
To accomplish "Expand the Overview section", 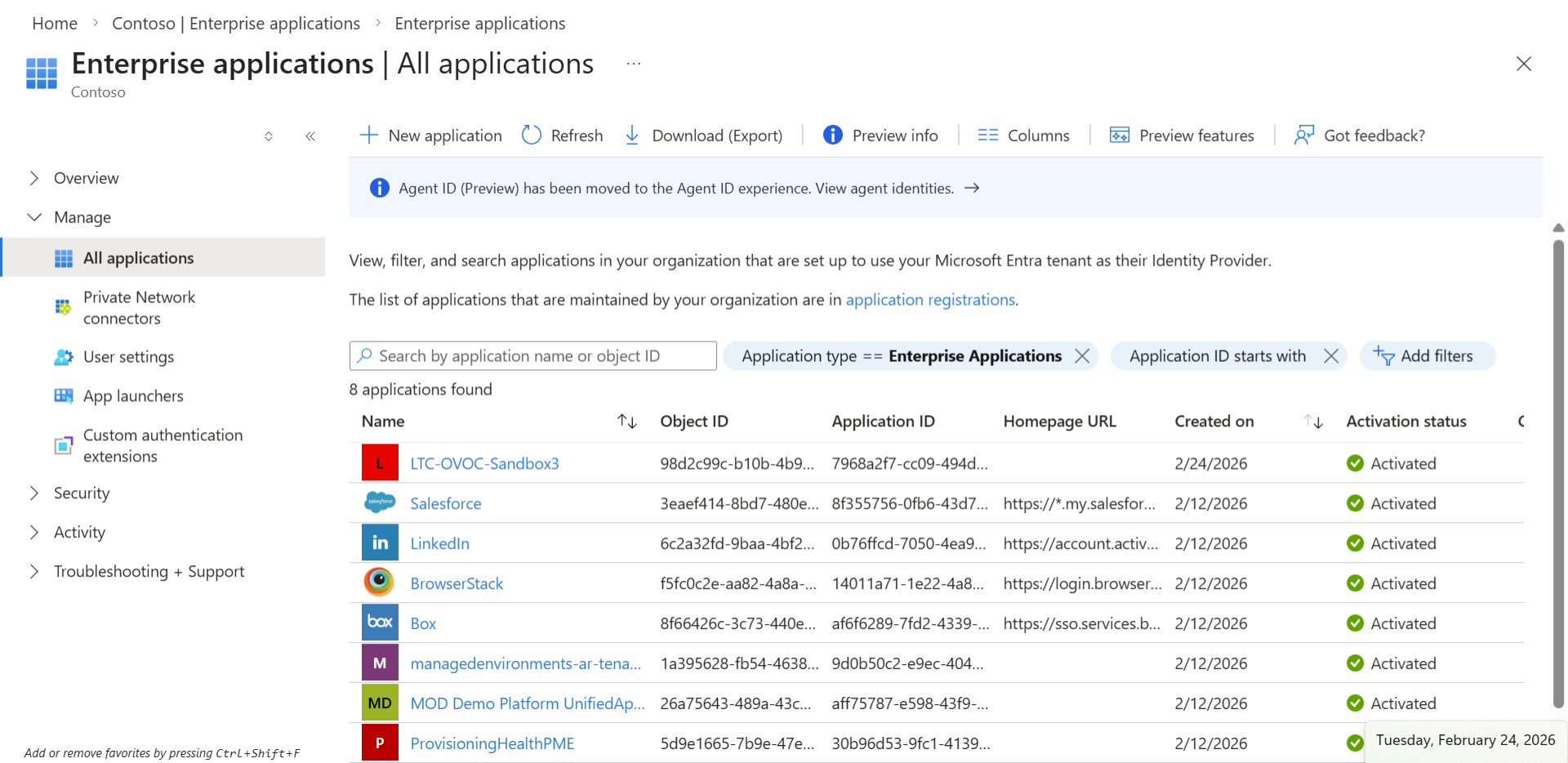I will tap(34, 178).
